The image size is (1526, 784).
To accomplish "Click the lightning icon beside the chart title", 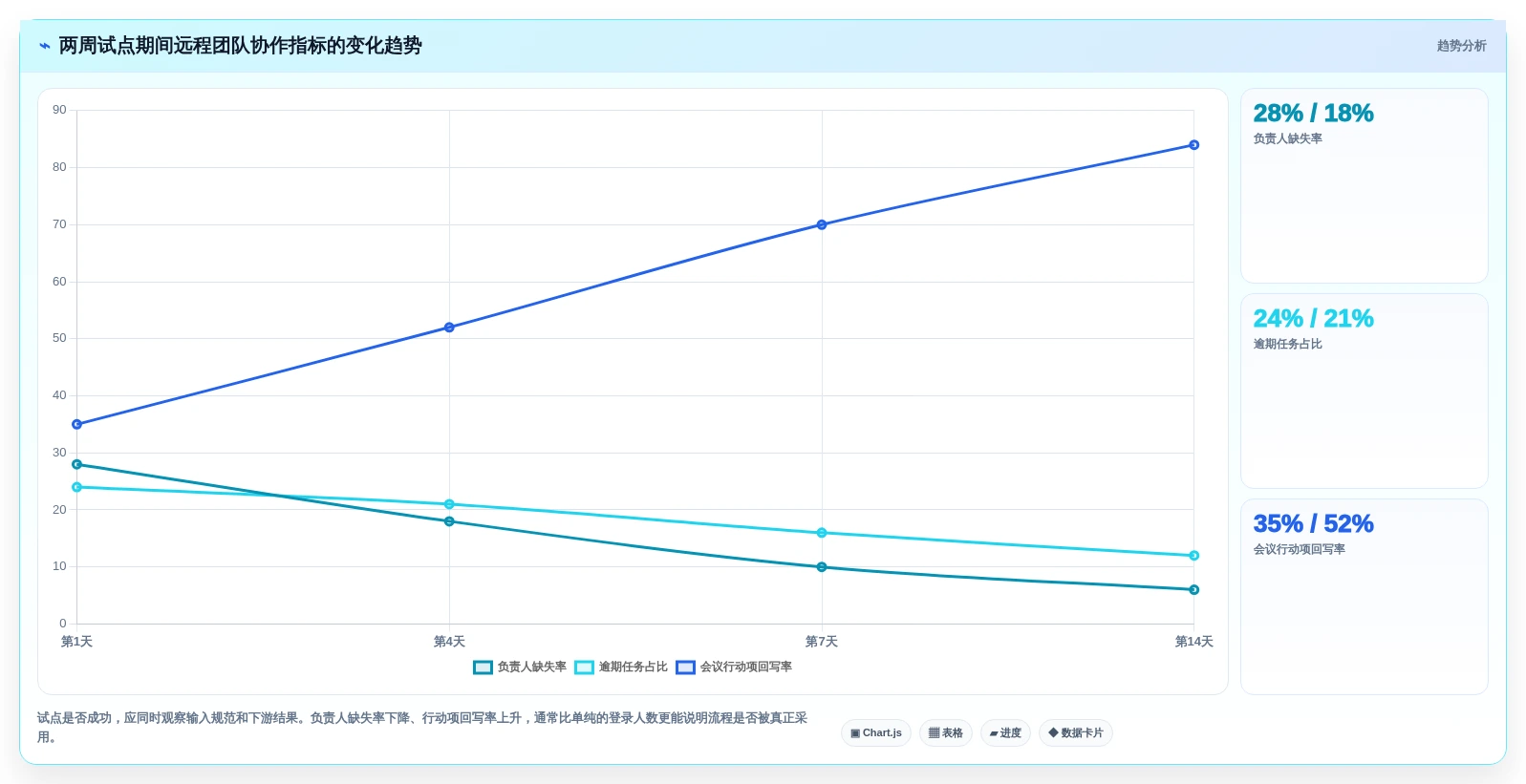I will 44,46.
